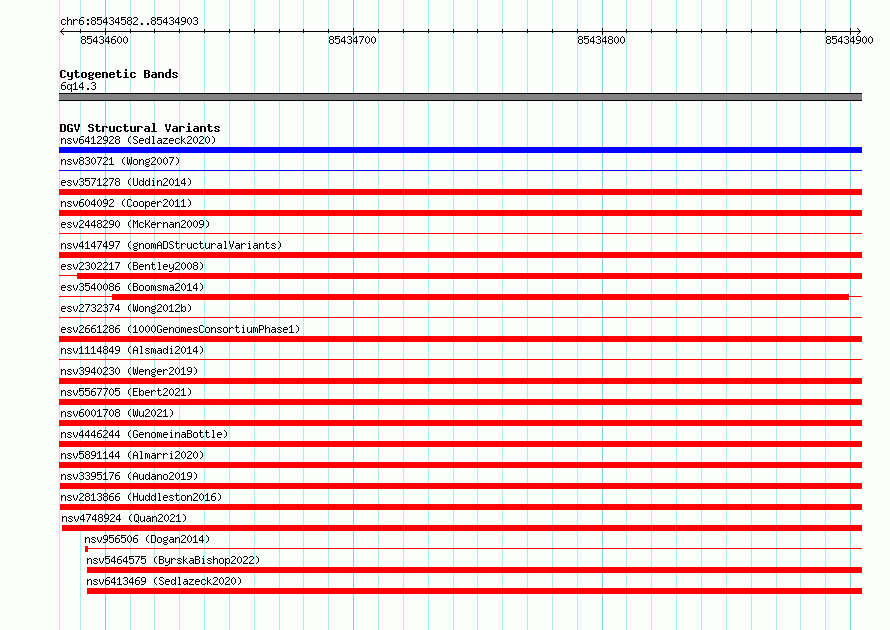
Task: Click nsv6001708 (Wu2021) label
Action: pos(117,413)
